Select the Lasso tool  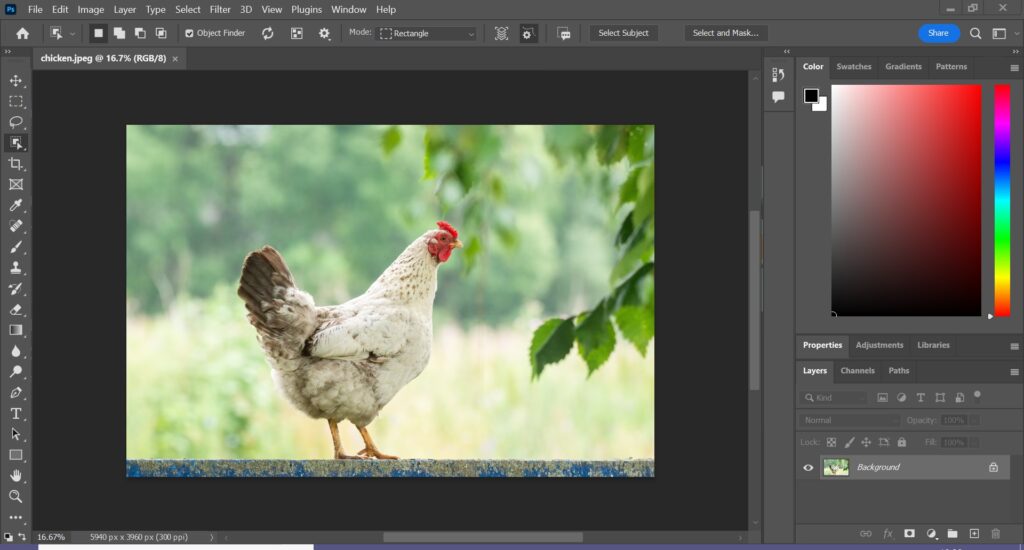(x=16, y=122)
